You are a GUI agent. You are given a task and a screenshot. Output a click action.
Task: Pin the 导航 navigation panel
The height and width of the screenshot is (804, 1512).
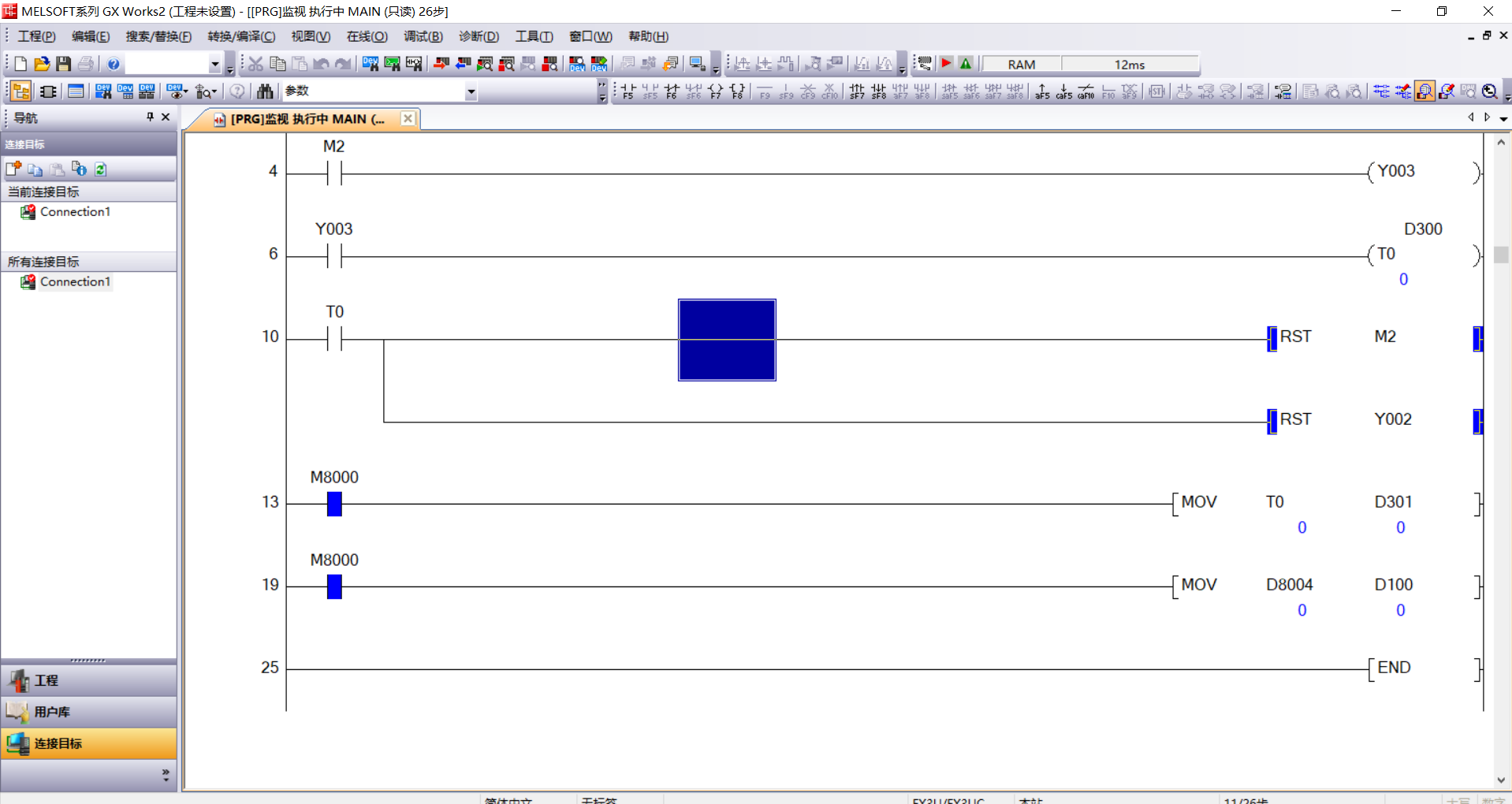(150, 117)
